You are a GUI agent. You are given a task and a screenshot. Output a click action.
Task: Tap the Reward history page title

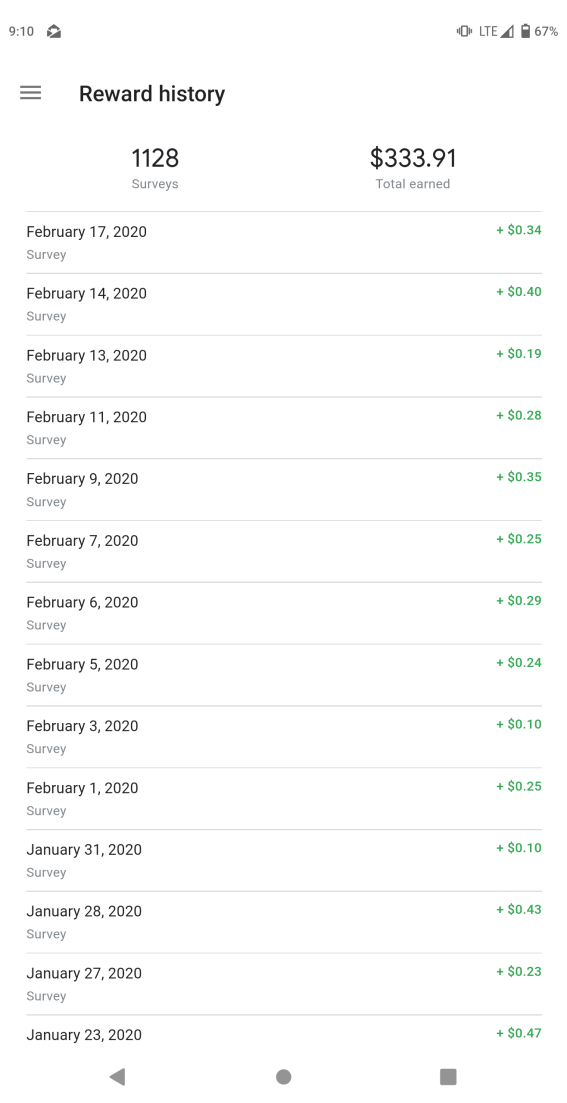152,94
